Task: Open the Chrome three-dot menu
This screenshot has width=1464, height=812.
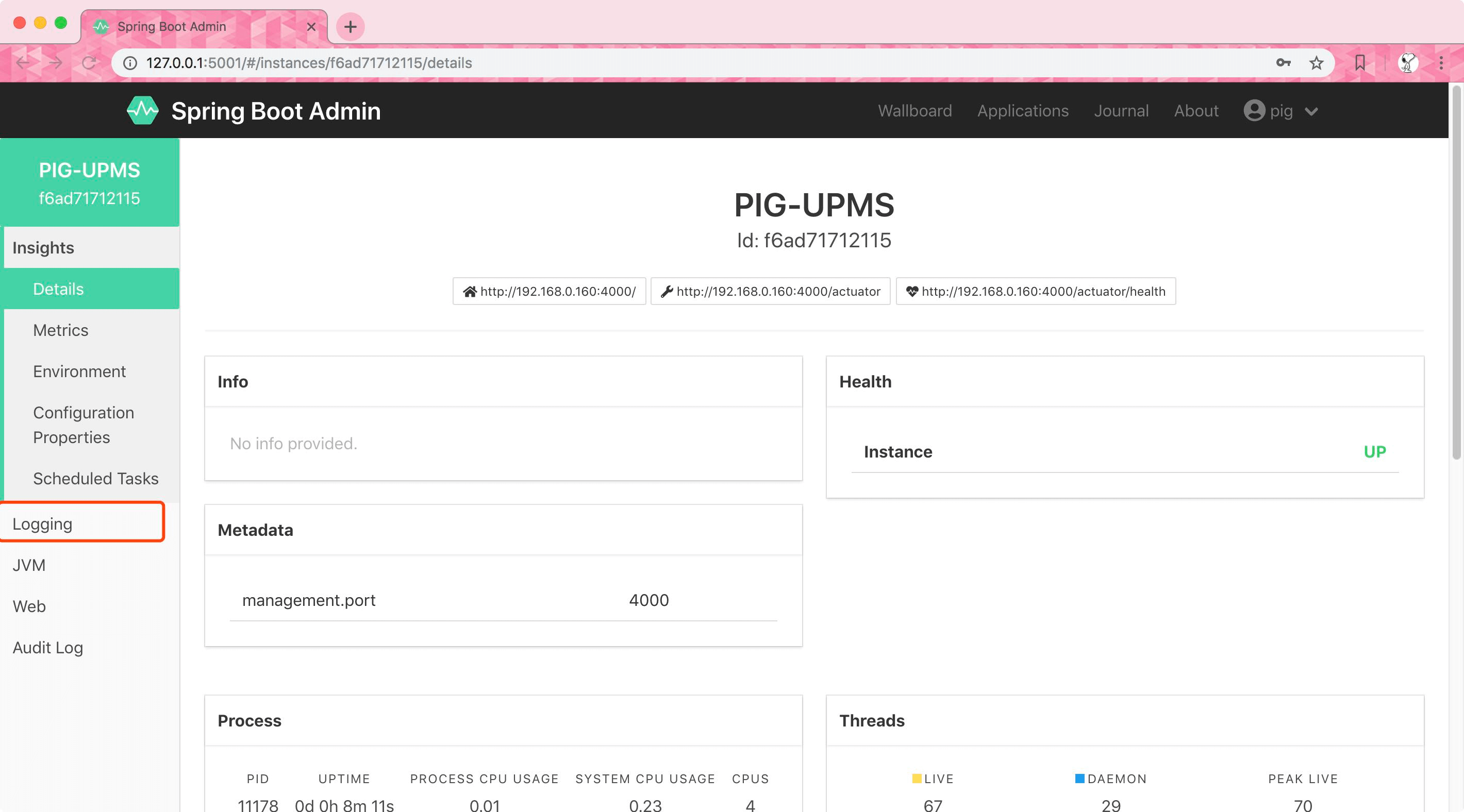Action: [1441, 63]
